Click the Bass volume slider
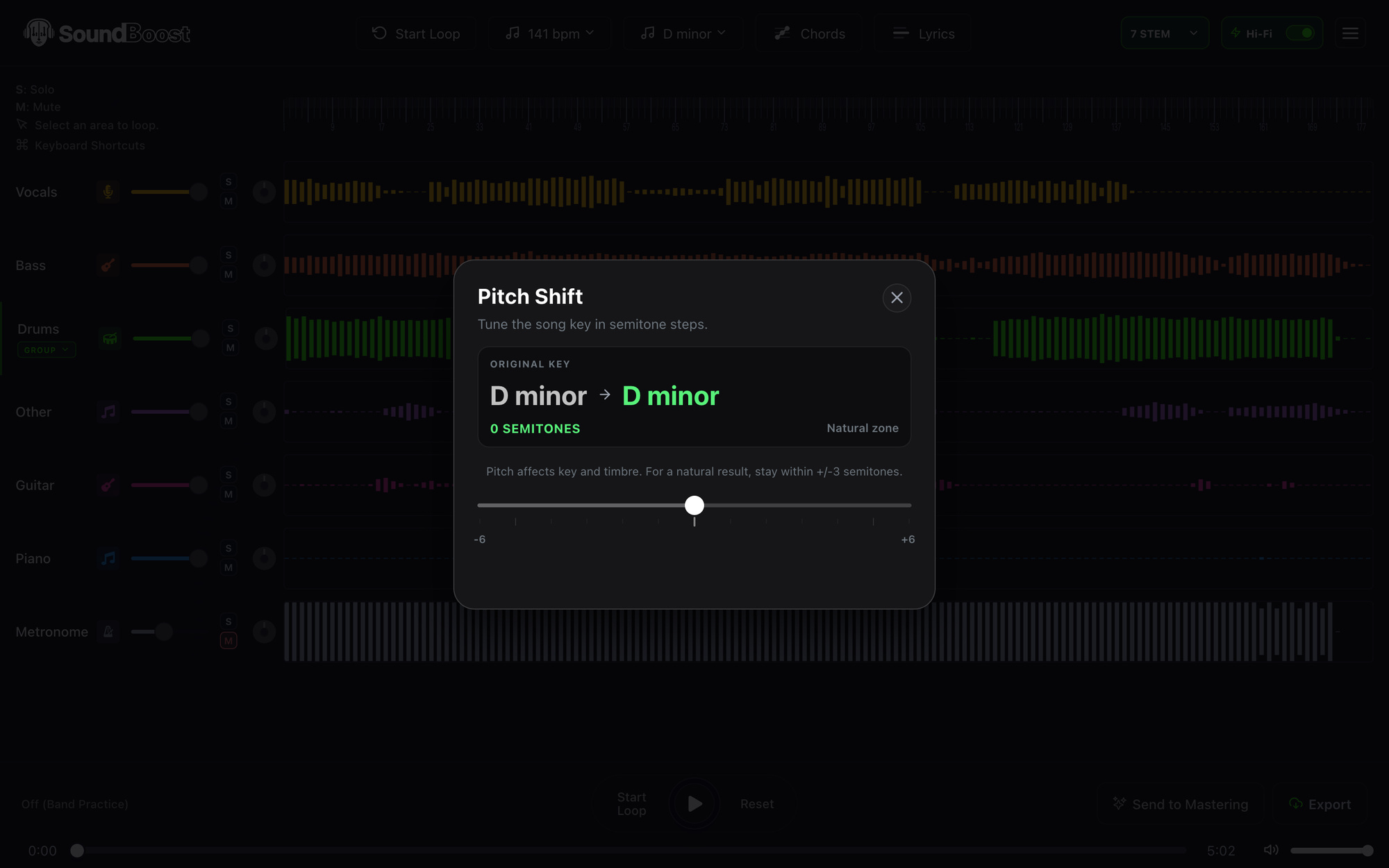This screenshot has height=868, width=1389. coord(169,265)
